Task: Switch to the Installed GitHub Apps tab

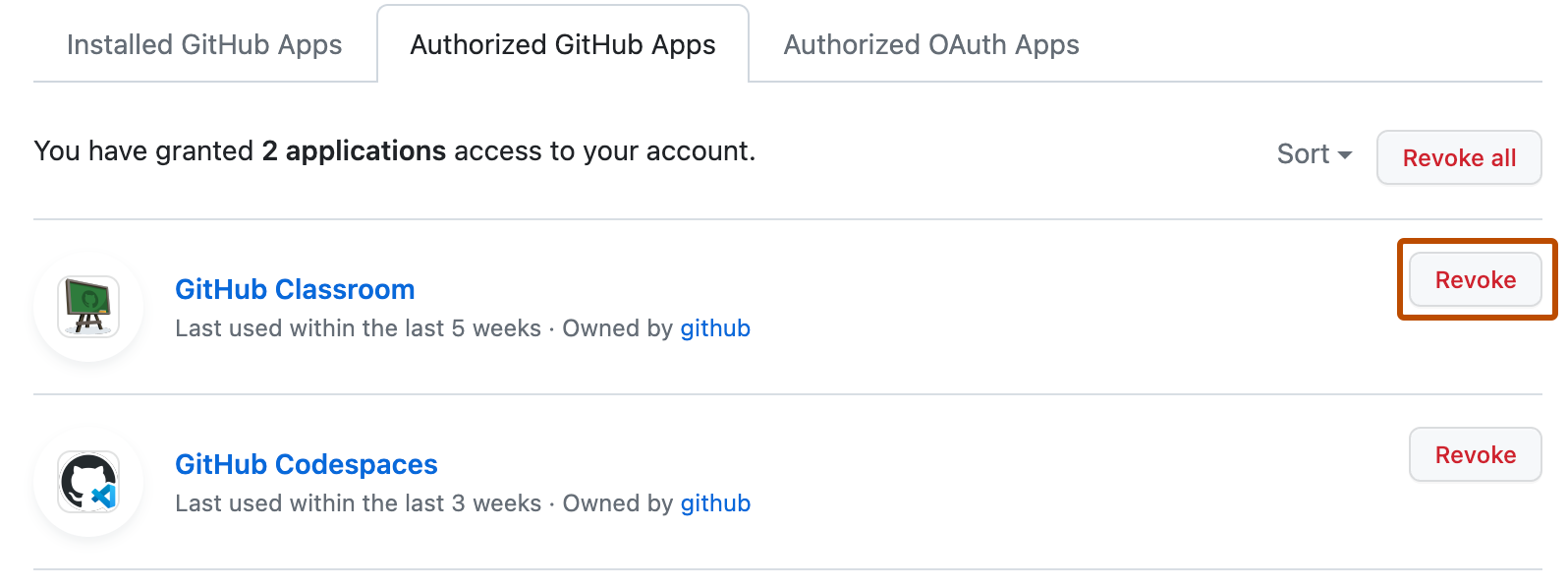Action: 203,44
